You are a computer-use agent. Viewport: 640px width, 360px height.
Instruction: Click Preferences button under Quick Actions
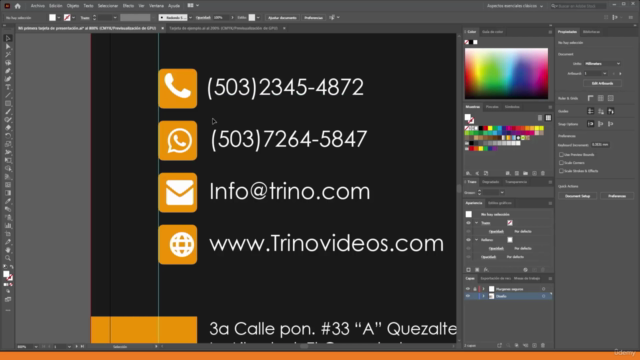click(x=617, y=196)
